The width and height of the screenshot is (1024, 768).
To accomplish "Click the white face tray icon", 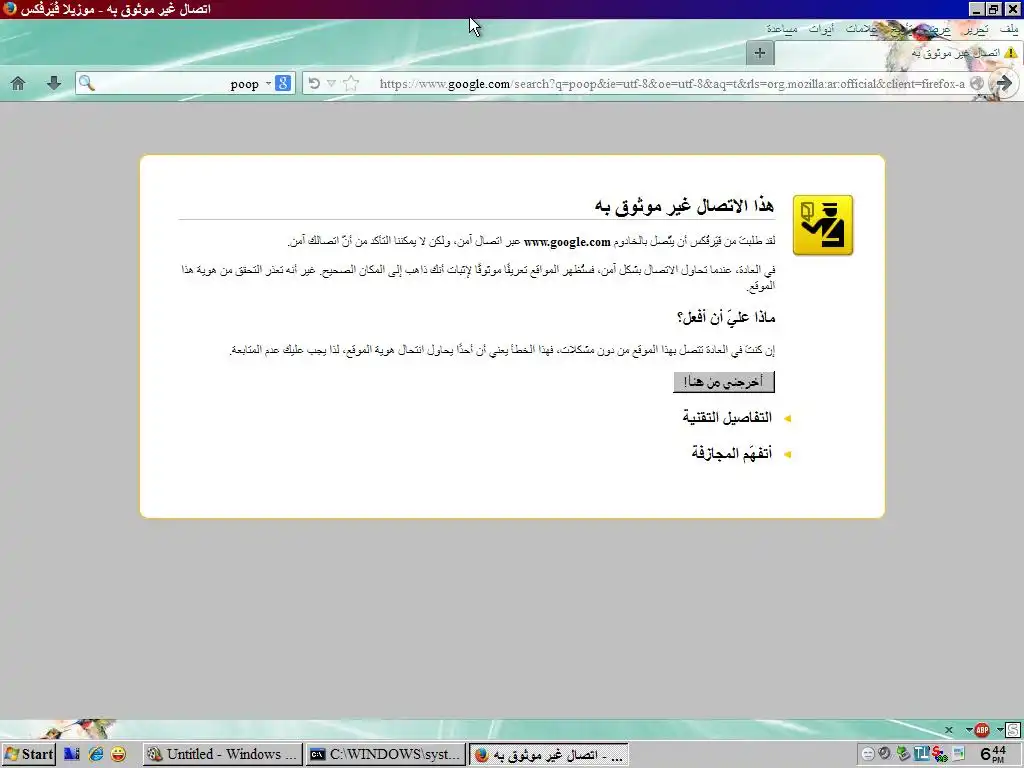I will click(868, 754).
